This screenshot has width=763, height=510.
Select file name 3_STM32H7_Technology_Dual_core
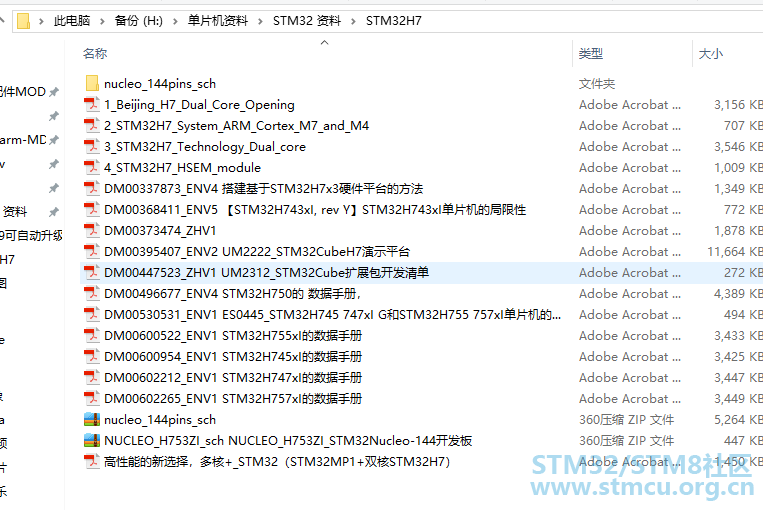(205, 146)
